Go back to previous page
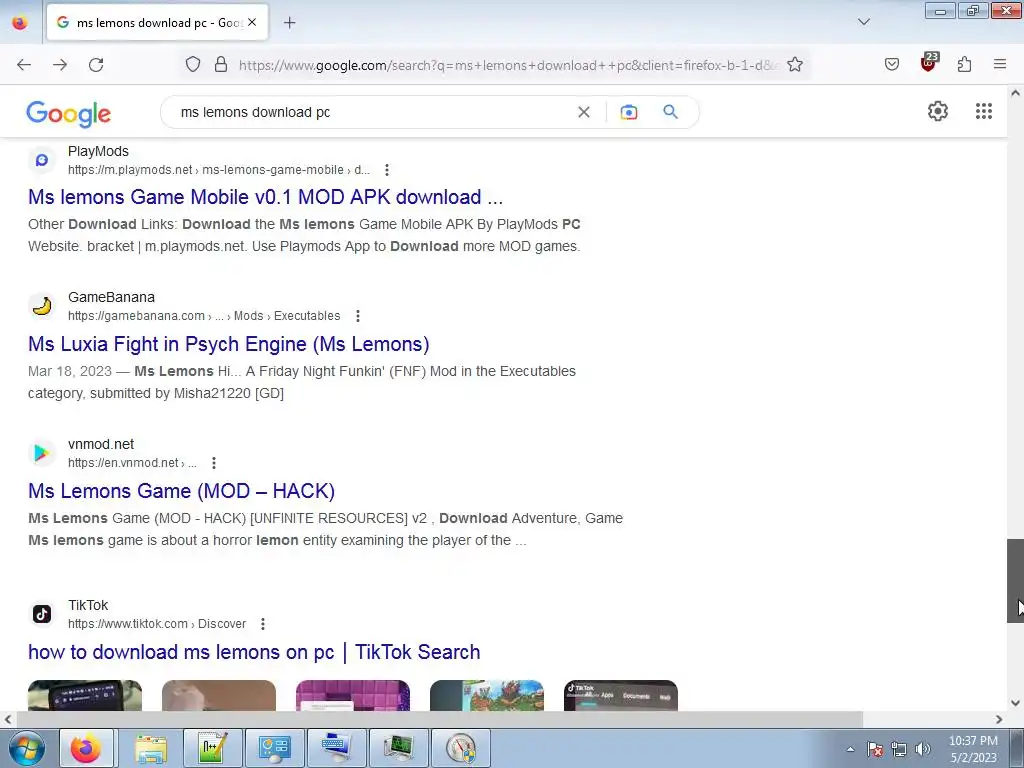Screen dimensions: 1024x768 [x=24, y=65]
